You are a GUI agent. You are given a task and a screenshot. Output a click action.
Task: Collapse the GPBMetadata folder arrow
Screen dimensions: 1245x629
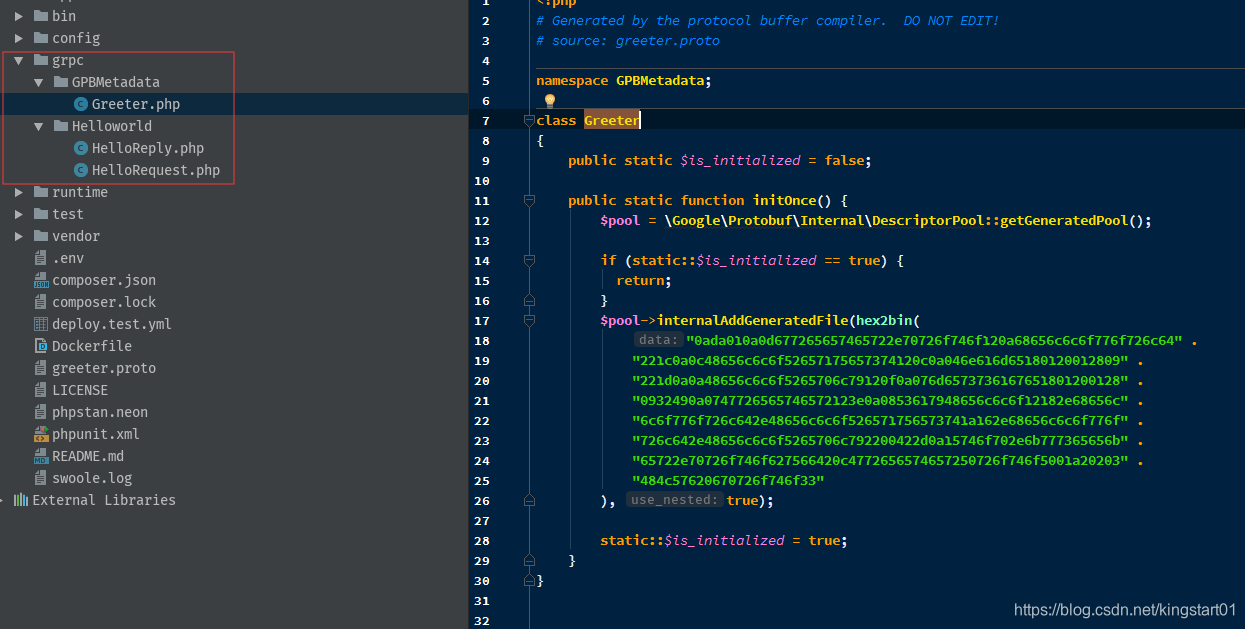click(x=38, y=82)
